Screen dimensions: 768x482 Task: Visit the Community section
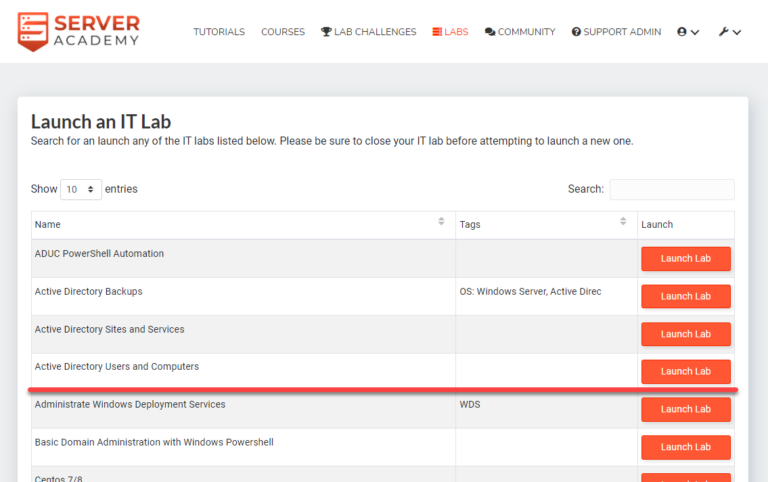(520, 32)
